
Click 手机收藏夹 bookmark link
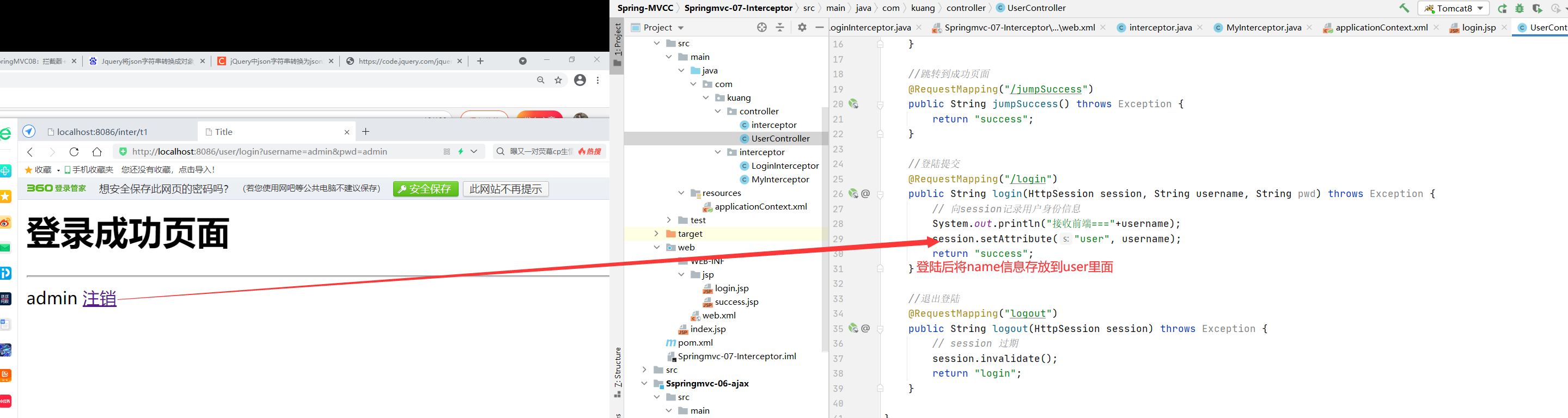(x=89, y=170)
